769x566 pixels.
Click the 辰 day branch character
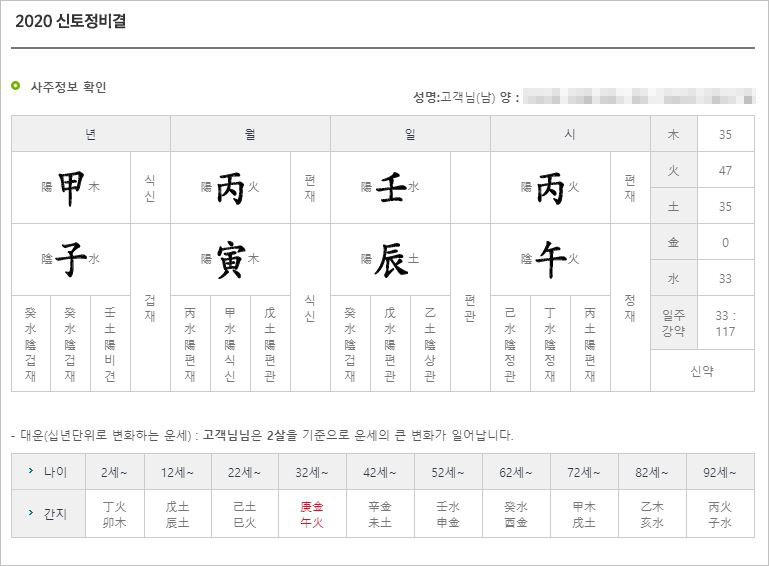click(x=391, y=260)
